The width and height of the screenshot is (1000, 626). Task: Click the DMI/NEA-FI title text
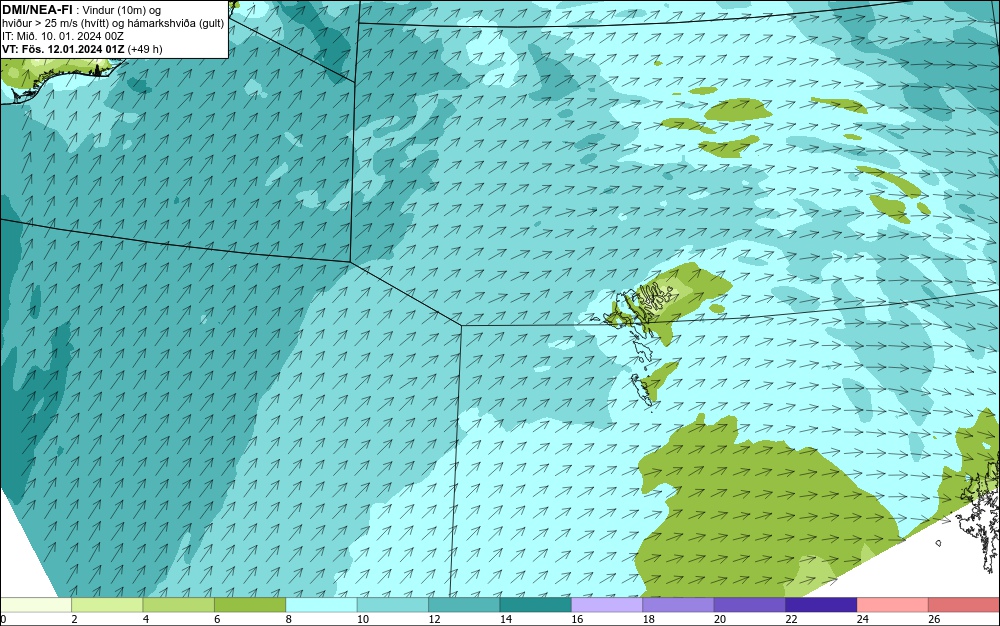[38, 9]
